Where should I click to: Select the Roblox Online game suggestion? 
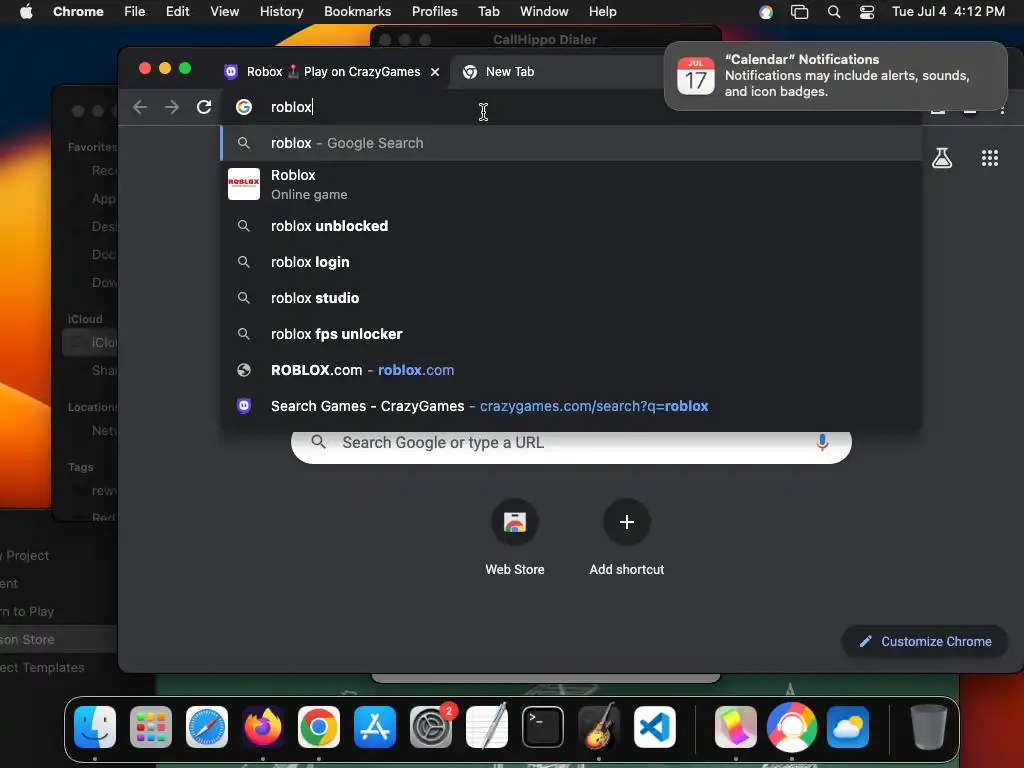571,184
